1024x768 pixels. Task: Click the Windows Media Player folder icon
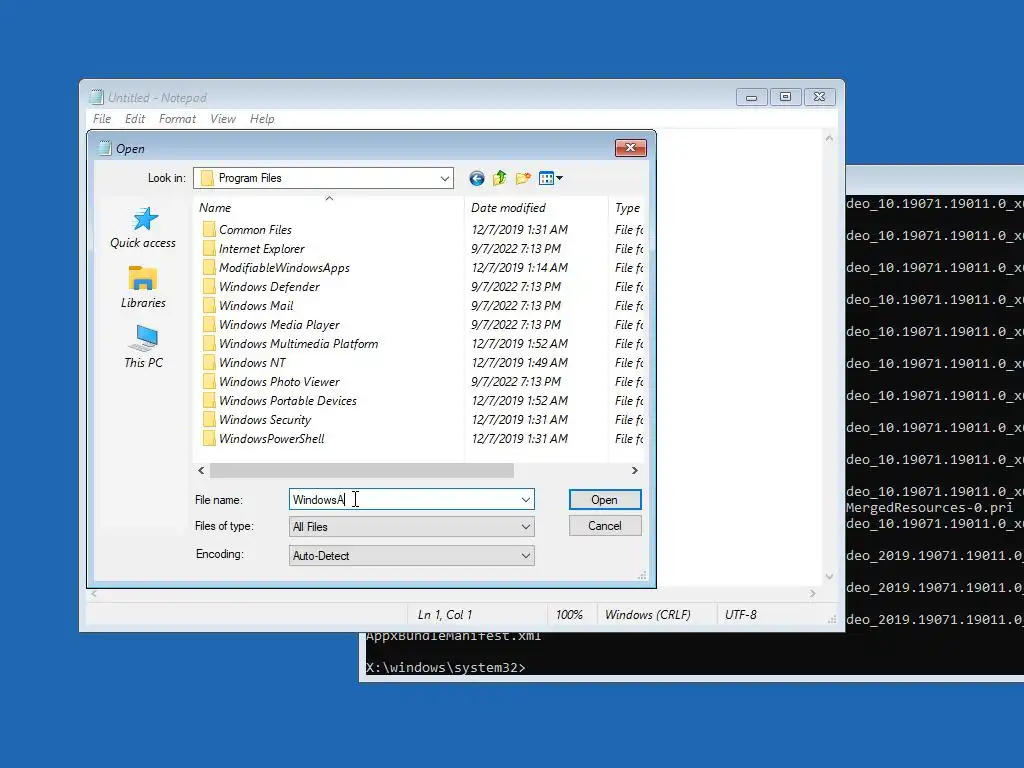coord(209,324)
